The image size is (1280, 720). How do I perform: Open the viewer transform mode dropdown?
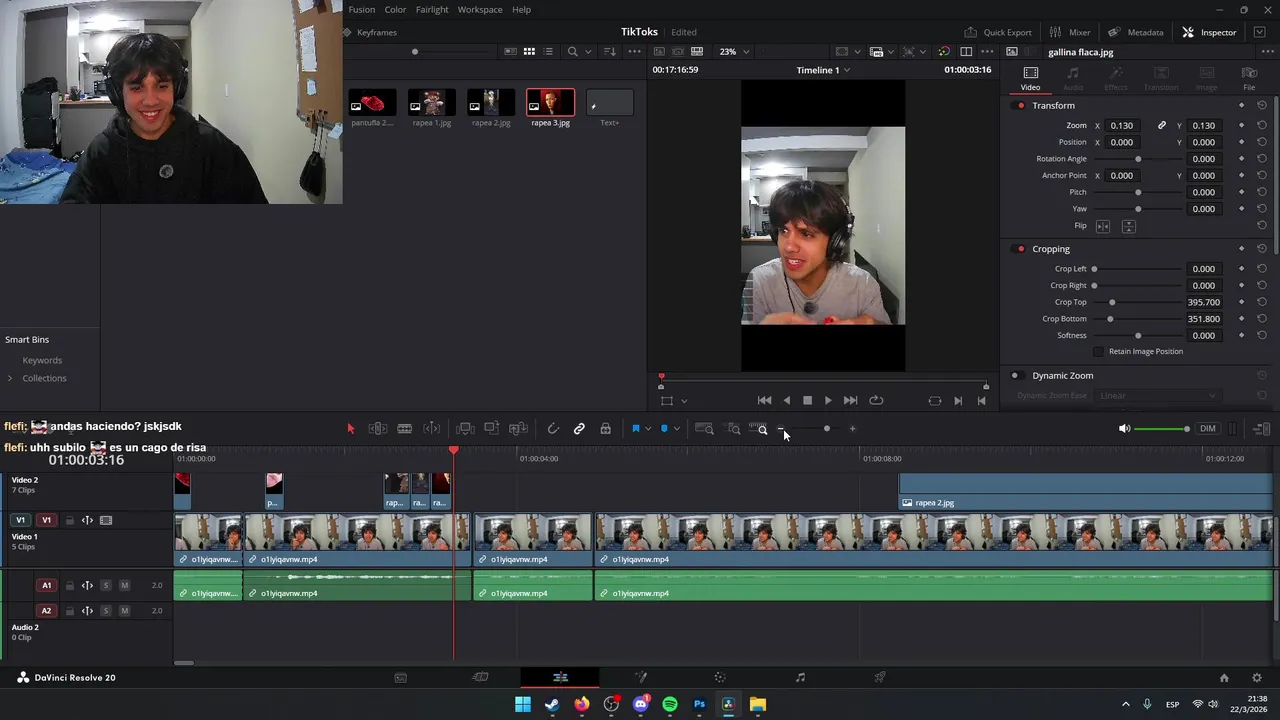[684, 401]
